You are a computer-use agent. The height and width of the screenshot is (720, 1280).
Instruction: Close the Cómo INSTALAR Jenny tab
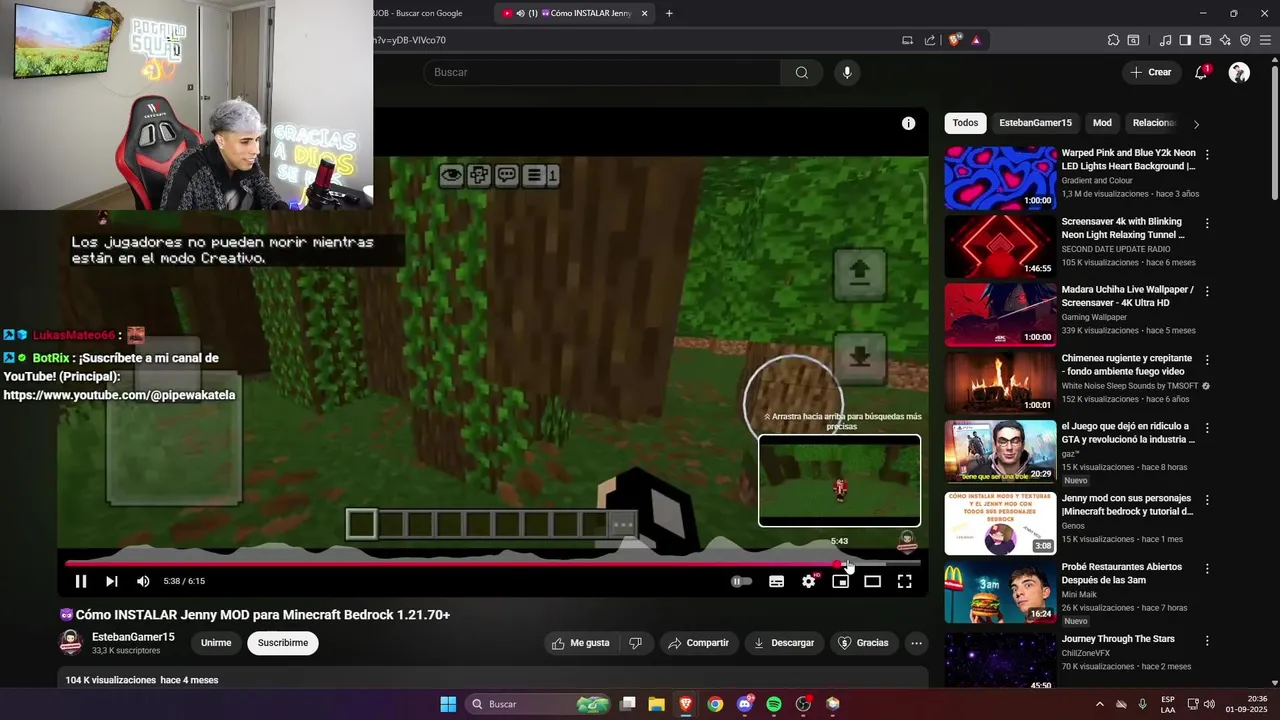pos(644,13)
